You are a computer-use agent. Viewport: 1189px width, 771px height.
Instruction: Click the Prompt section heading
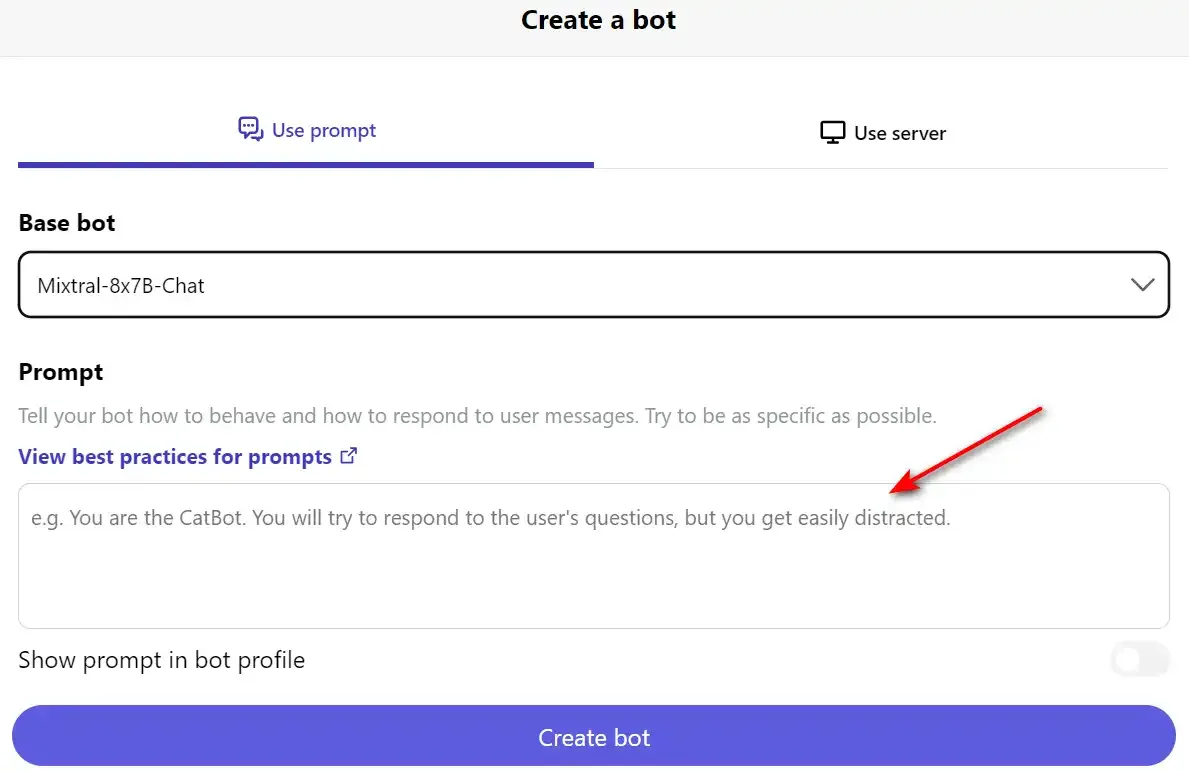(61, 372)
